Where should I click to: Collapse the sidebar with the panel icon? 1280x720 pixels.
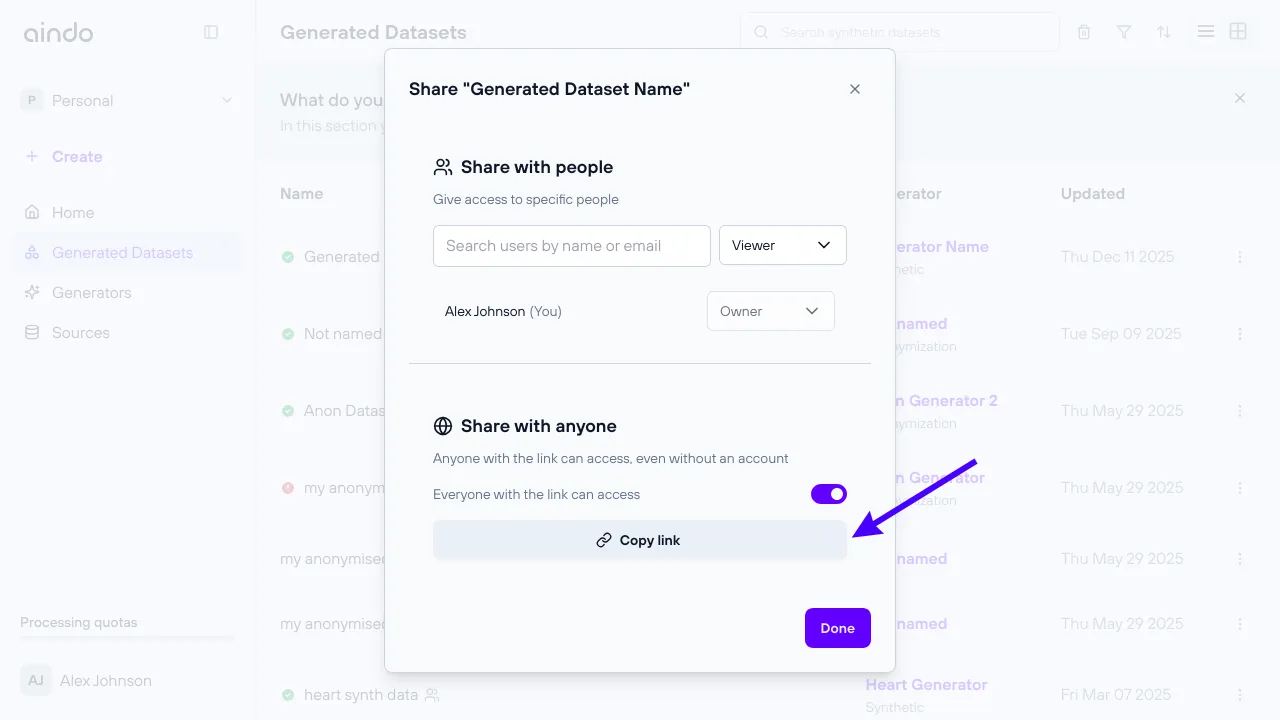(x=211, y=31)
